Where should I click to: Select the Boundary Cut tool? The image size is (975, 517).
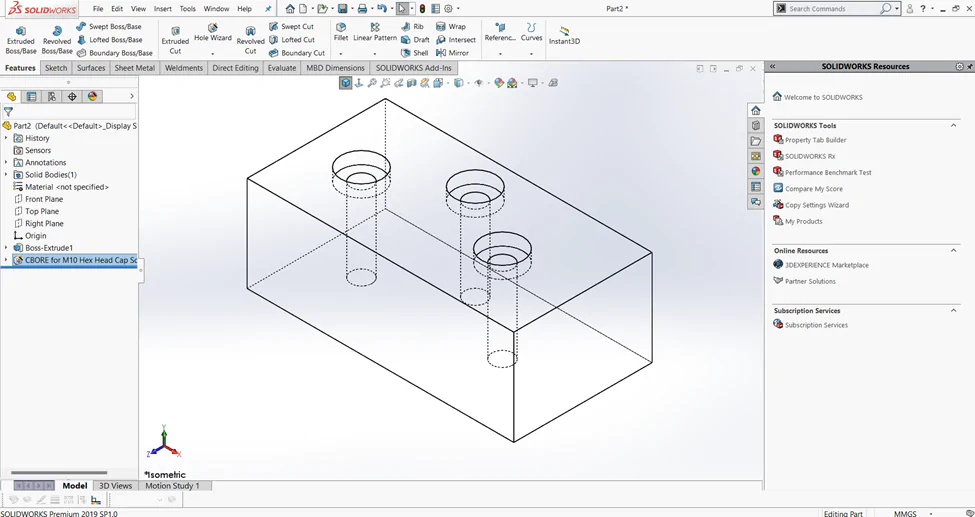point(297,53)
